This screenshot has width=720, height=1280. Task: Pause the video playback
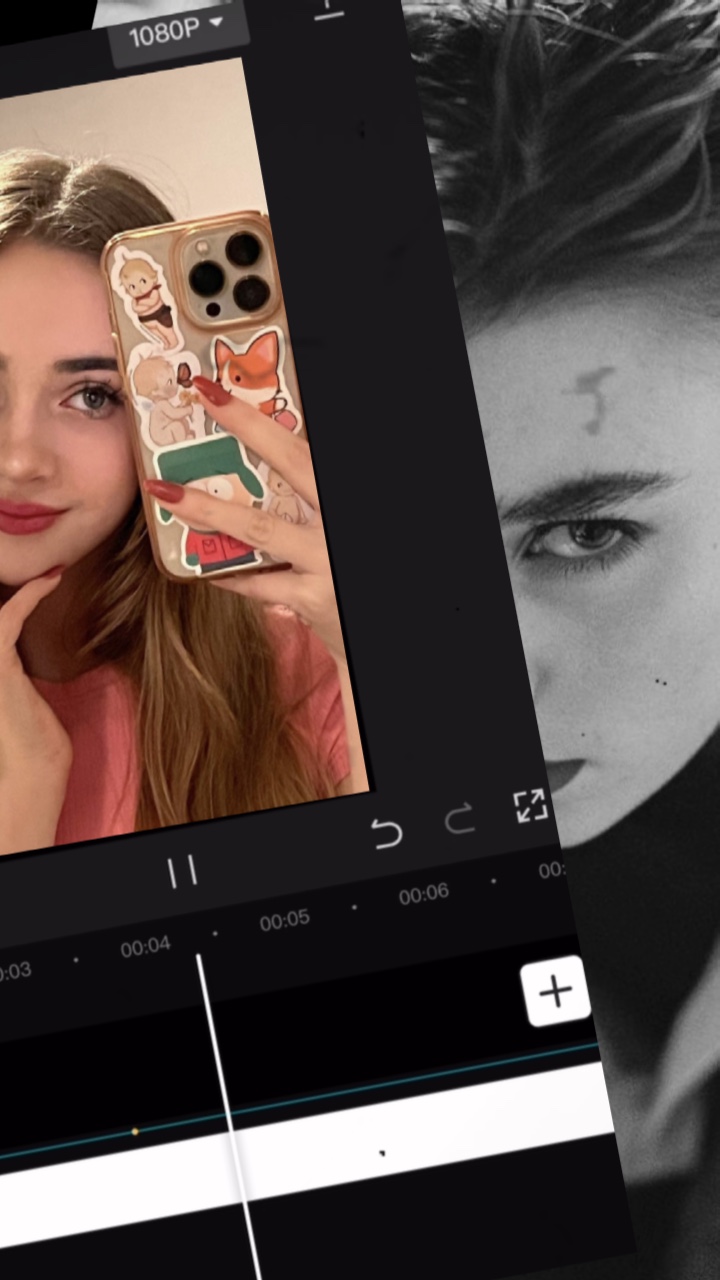point(182,872)
